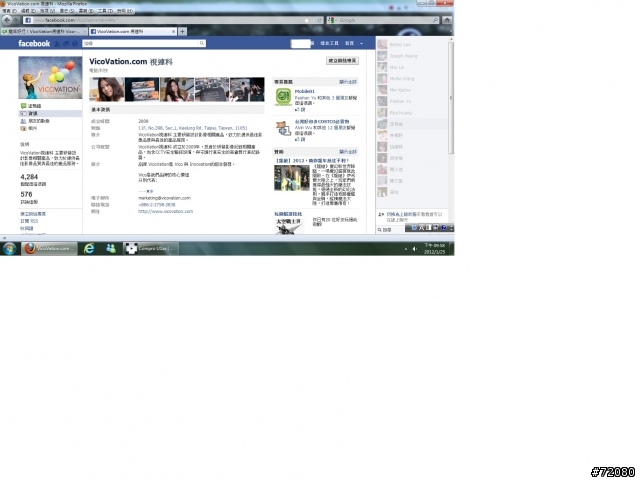Open the VicoVation profile cover picture
The width and height of the screenshot is (640, 480).
(x=50, y=78)
